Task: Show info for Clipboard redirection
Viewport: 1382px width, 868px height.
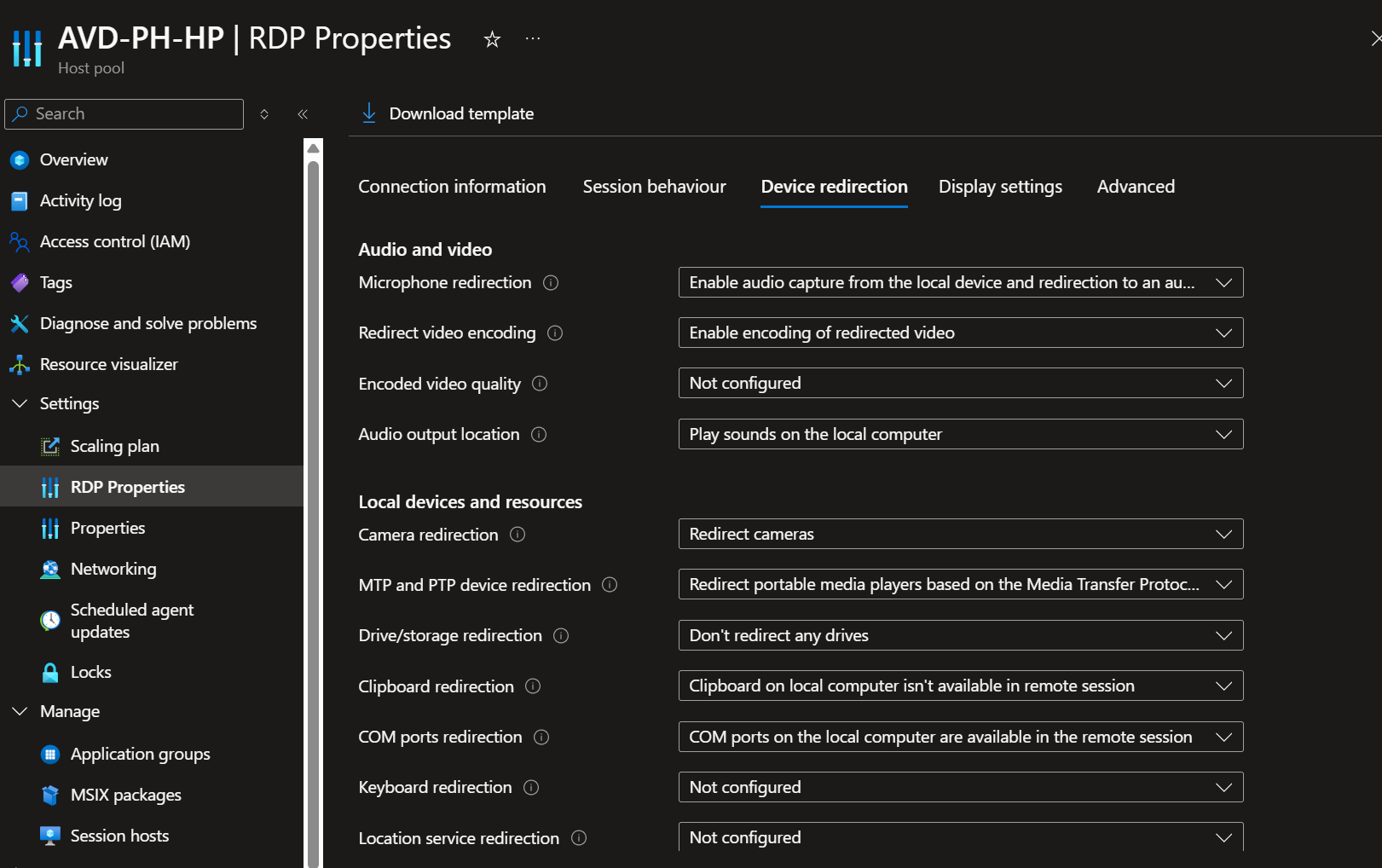Action: tap(533, 686)
